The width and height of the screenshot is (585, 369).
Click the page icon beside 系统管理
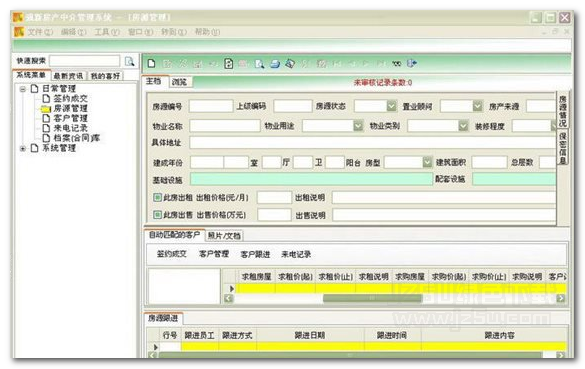point(34,148)
